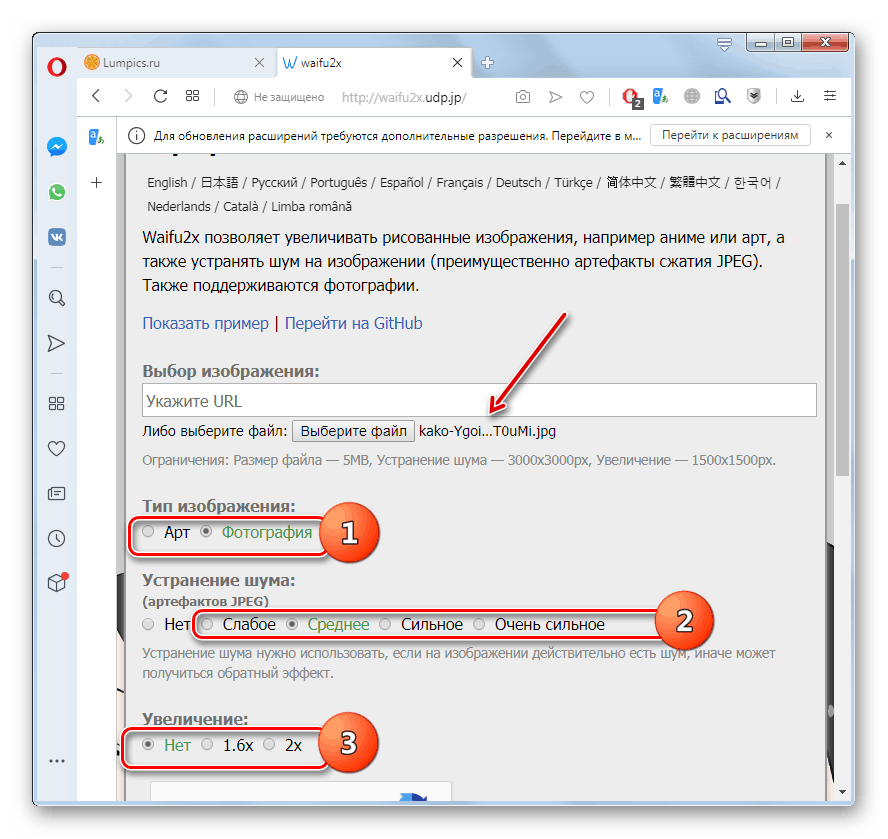Open Speed Dial grid in the sidebar
888x839 pixels.
(56, 403)
